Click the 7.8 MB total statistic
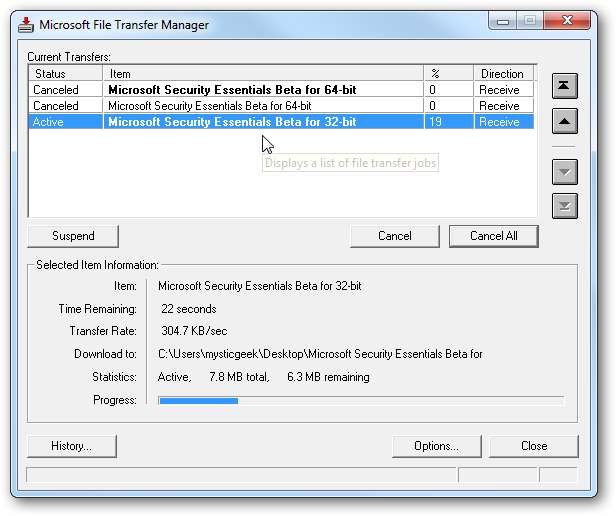This screenshot has width=616, height=516. click(239, 377)
